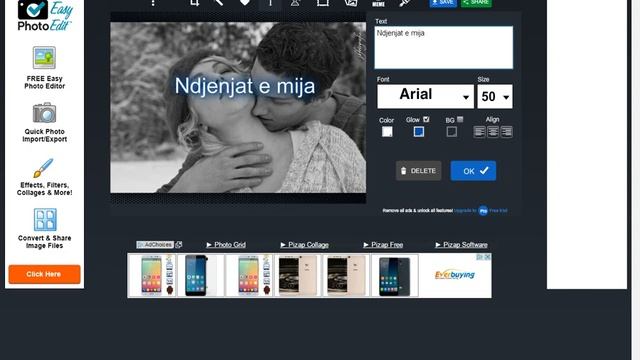Toggle the Glow checkbox

pos(426,119)
